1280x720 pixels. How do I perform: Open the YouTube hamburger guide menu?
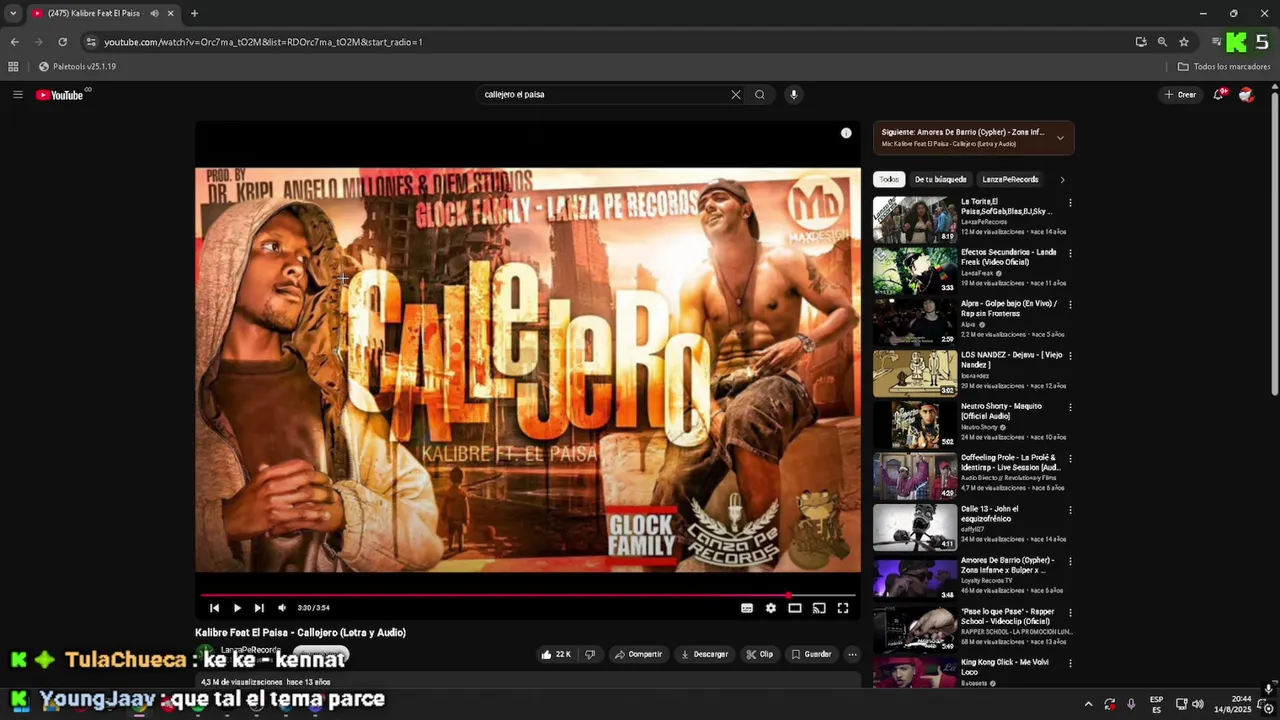pyautogui.click(x=17, y=95)
